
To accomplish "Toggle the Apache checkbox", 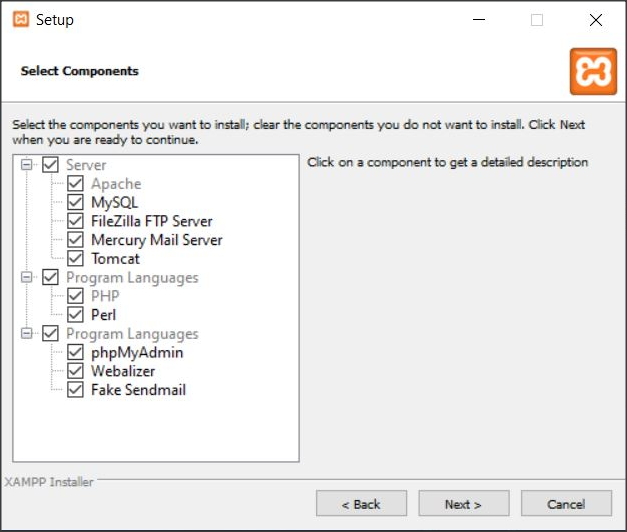I will 75,183.
